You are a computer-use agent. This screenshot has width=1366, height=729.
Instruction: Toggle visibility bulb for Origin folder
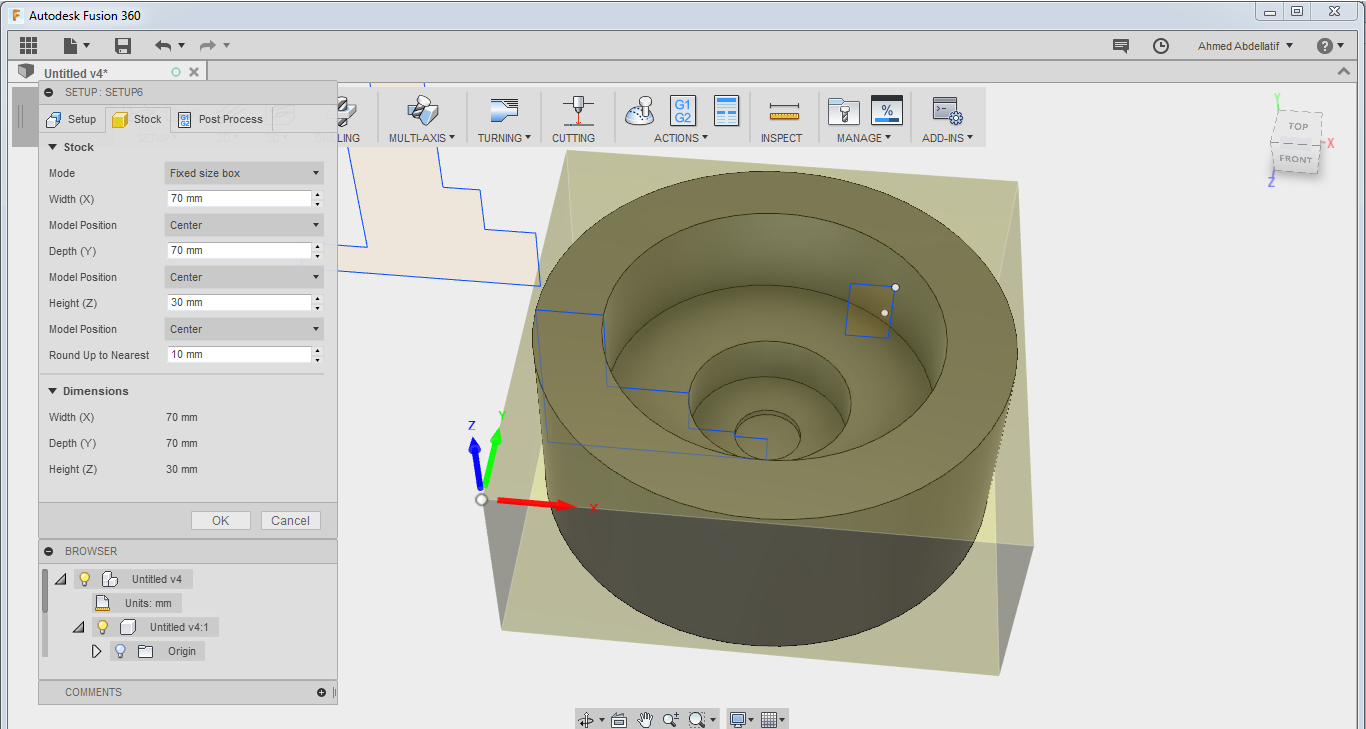point(120,651)
